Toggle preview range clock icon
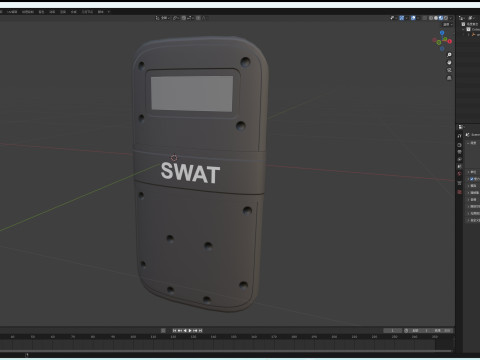Screen dimensions: 480x360 pyautogui.click(x=406, y=330)
